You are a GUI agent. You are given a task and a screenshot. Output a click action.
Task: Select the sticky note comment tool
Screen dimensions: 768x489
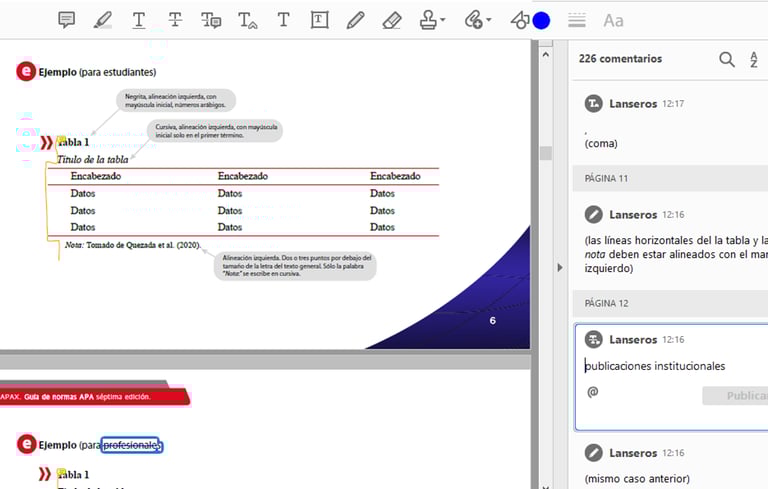(66, 20)
